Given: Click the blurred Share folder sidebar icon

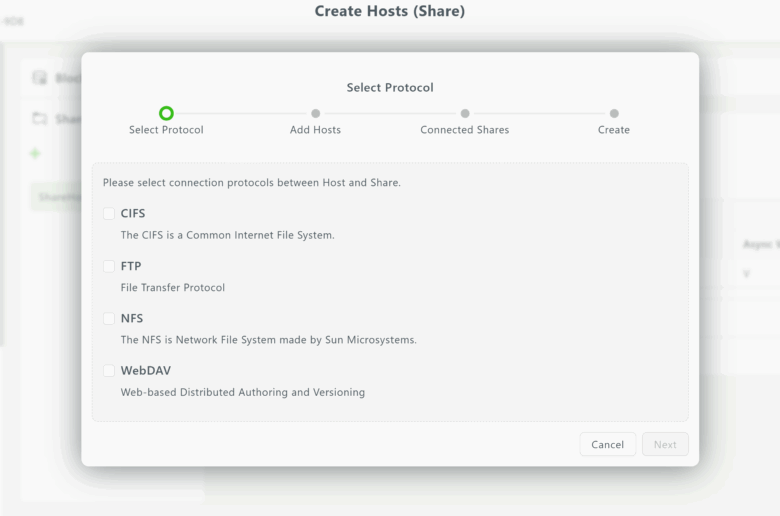Looking at the screenshot, I should [40, 119].
